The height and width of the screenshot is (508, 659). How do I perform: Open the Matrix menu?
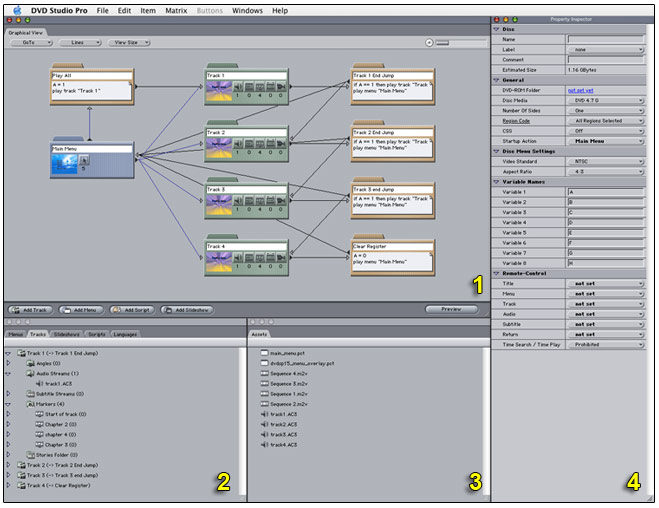(x=176, y=10)
